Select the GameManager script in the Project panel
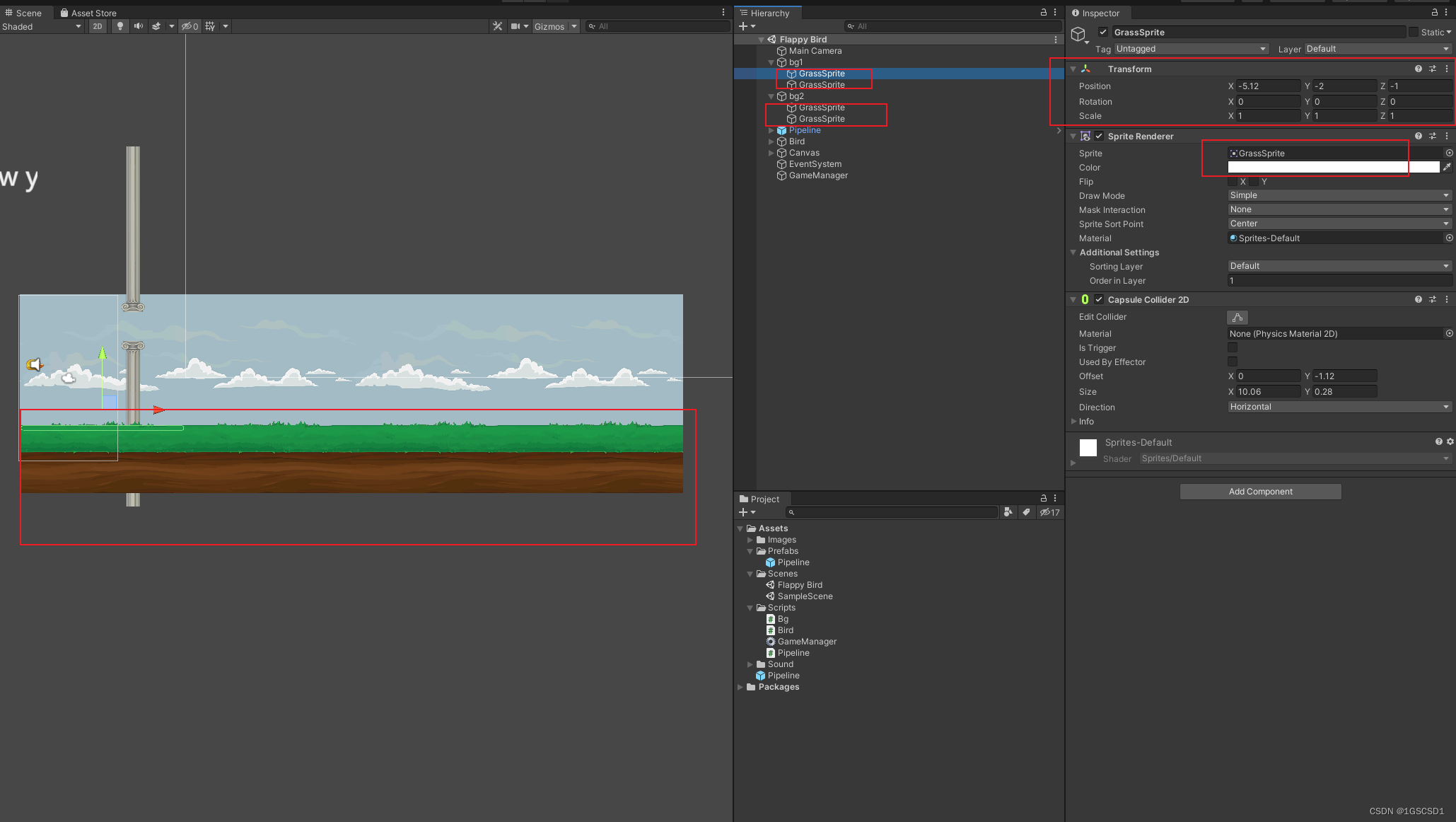 click(807, 642)
